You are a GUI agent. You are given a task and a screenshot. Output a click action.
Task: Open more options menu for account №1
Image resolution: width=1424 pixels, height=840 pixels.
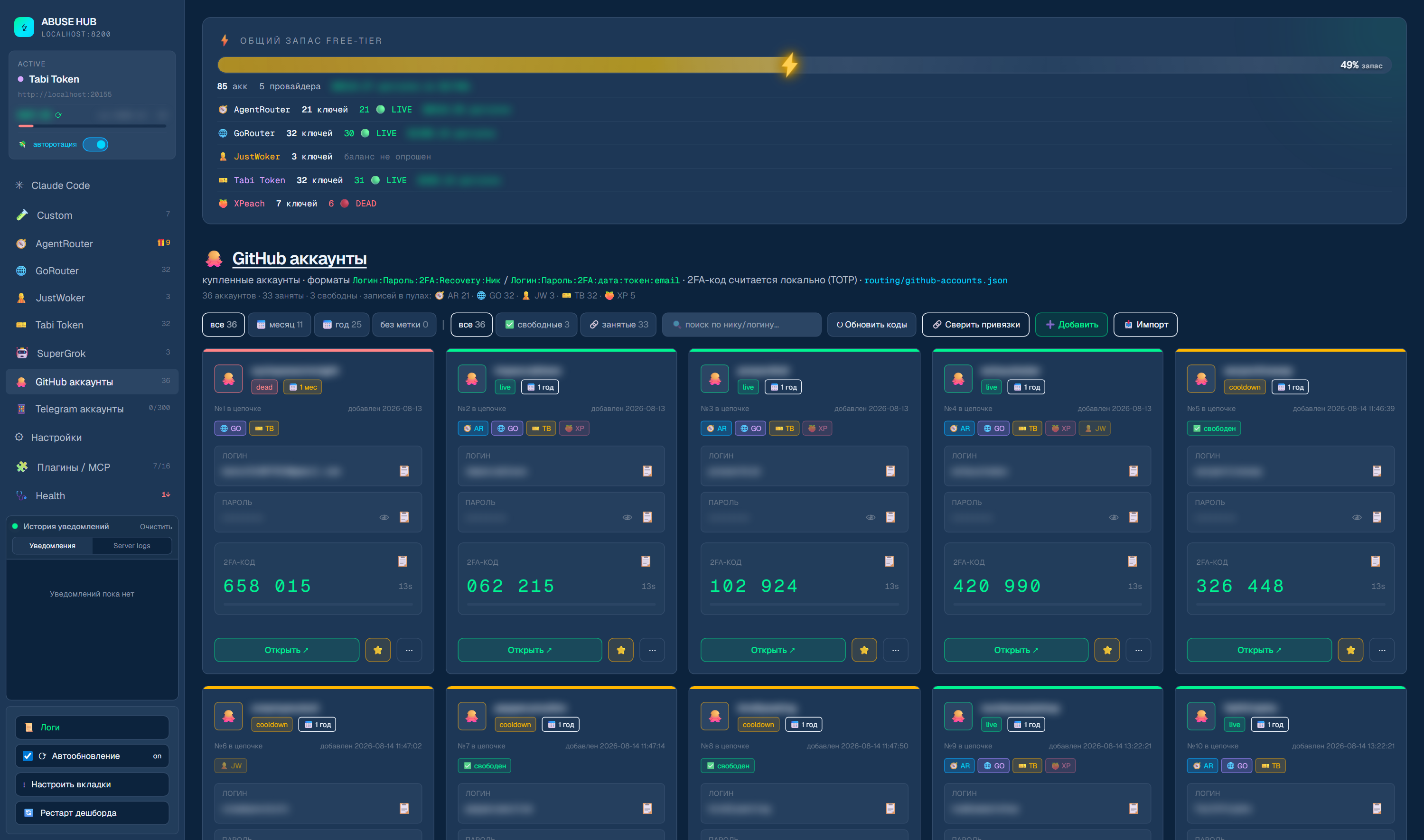tap(409, 650)
